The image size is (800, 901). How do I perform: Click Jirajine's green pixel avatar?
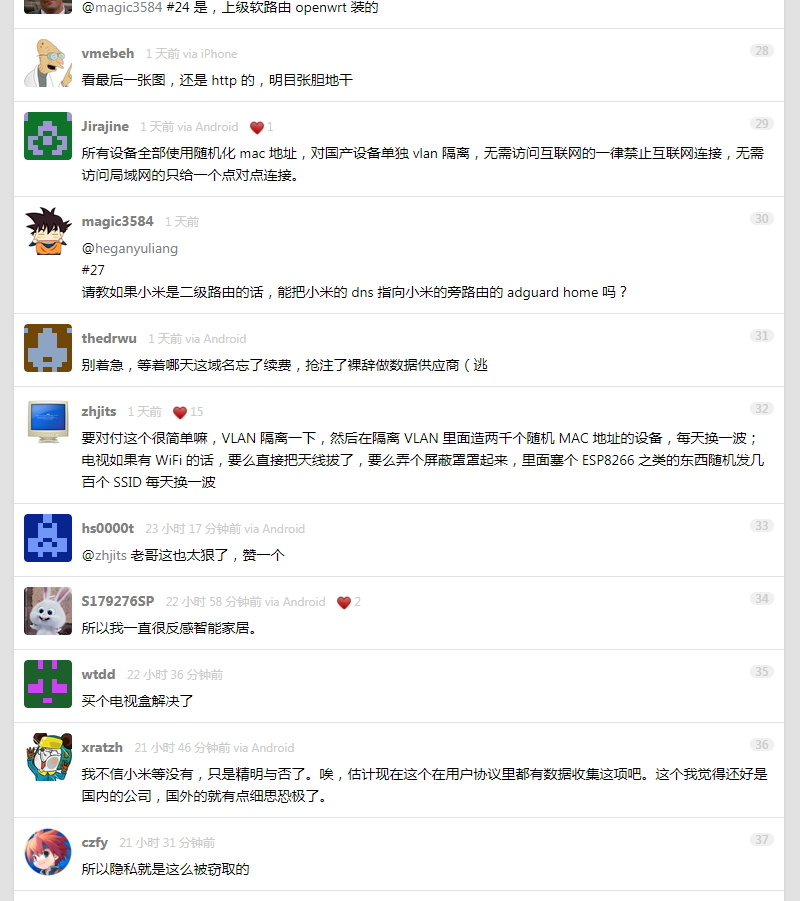click(x=48, y=136)
